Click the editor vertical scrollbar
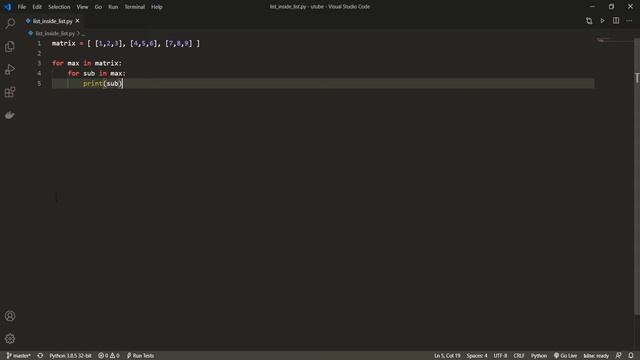 (637, 176)
